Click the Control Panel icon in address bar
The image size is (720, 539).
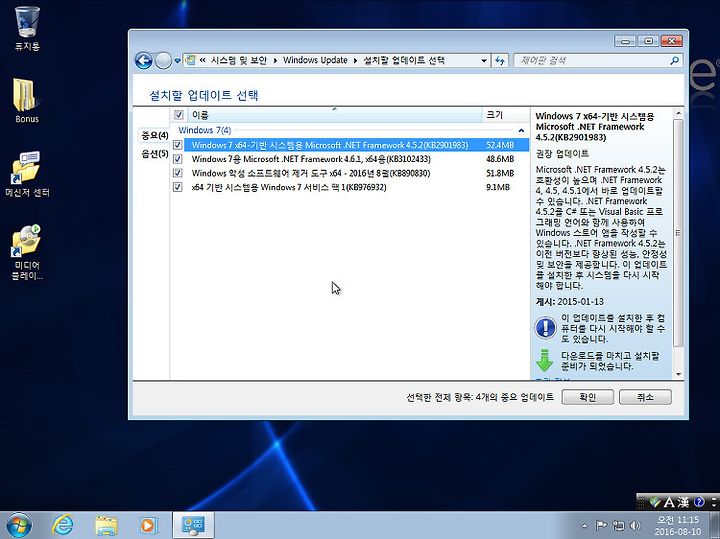(x=191, y=60)
